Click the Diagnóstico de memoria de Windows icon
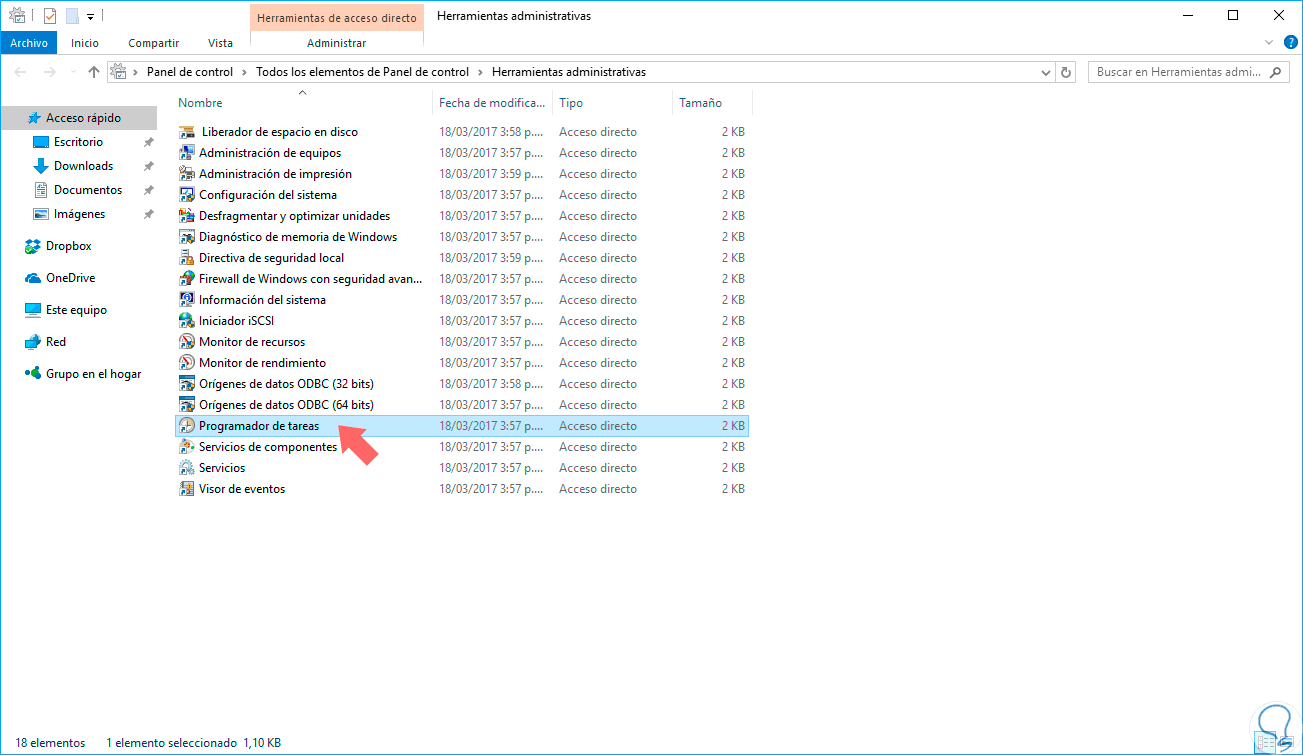 [x=187, y=237]
